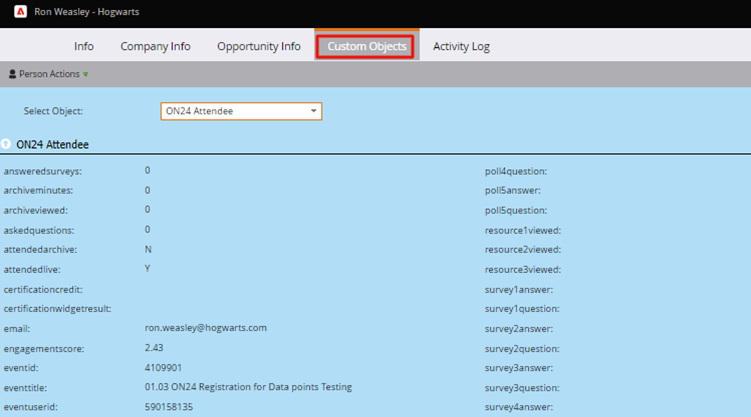
Task: Click the archiveviewed label
Action: pos(35,211)
